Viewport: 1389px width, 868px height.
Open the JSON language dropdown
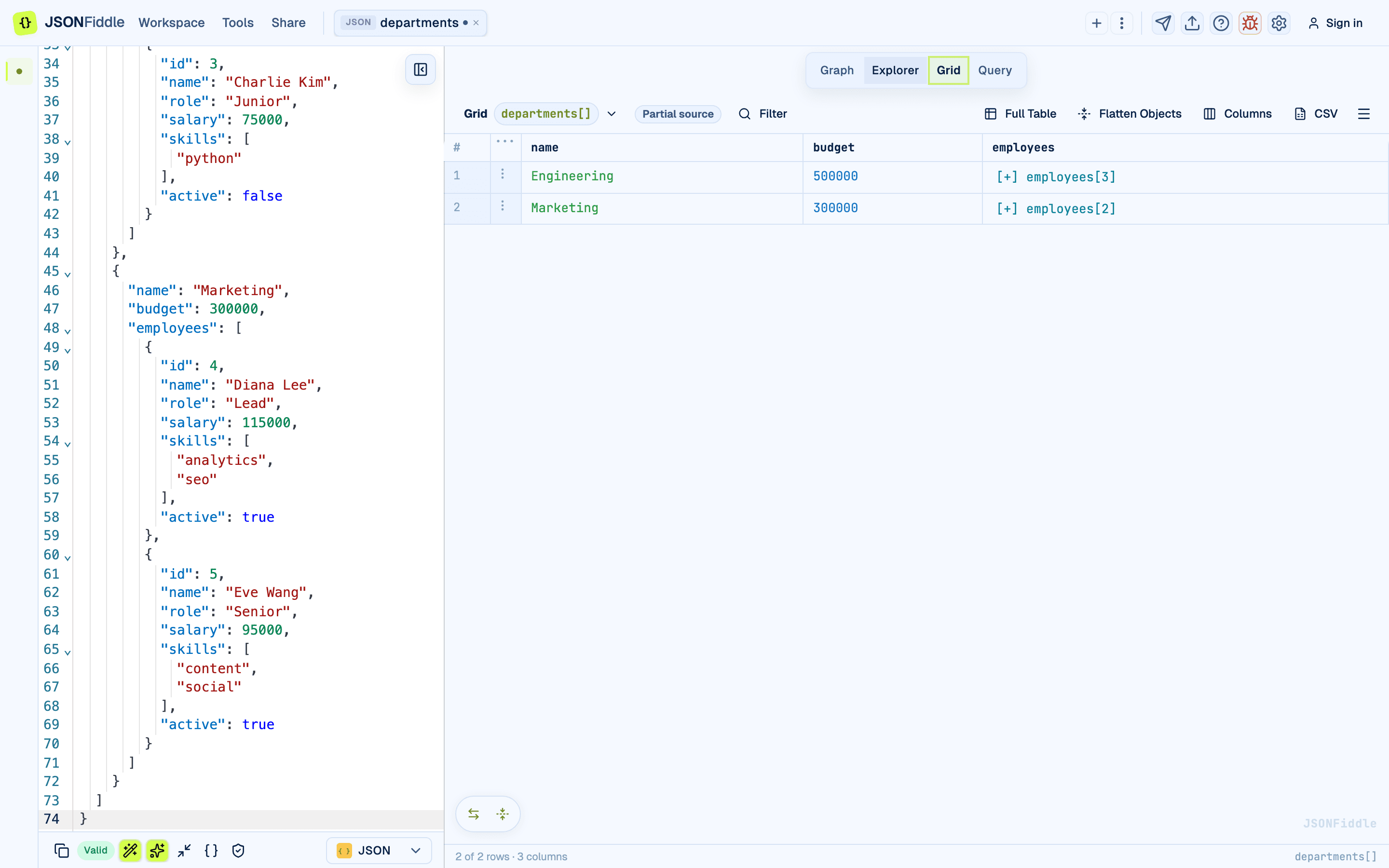pos(379,850)
